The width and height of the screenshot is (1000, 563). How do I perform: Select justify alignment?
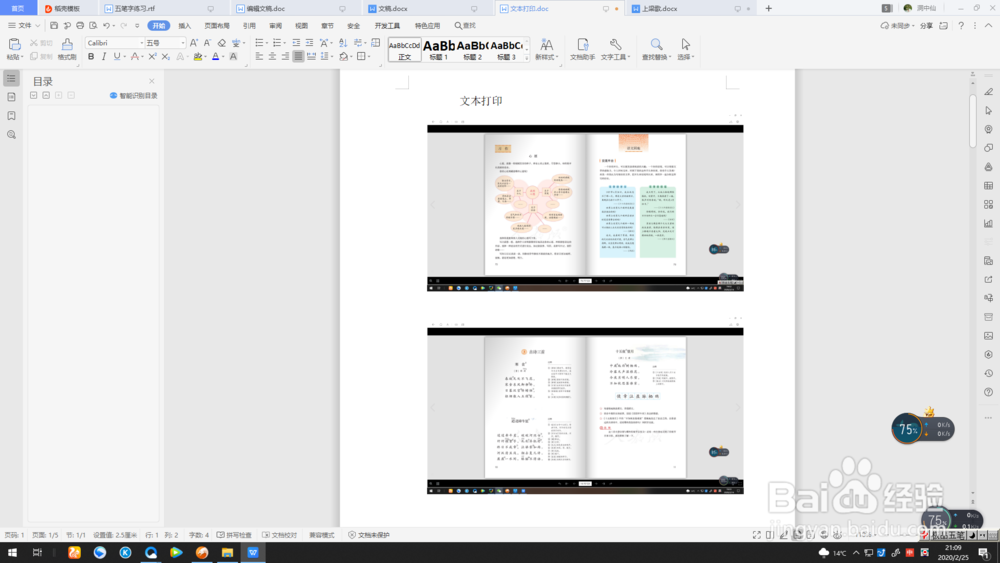[x=298, y=57]
